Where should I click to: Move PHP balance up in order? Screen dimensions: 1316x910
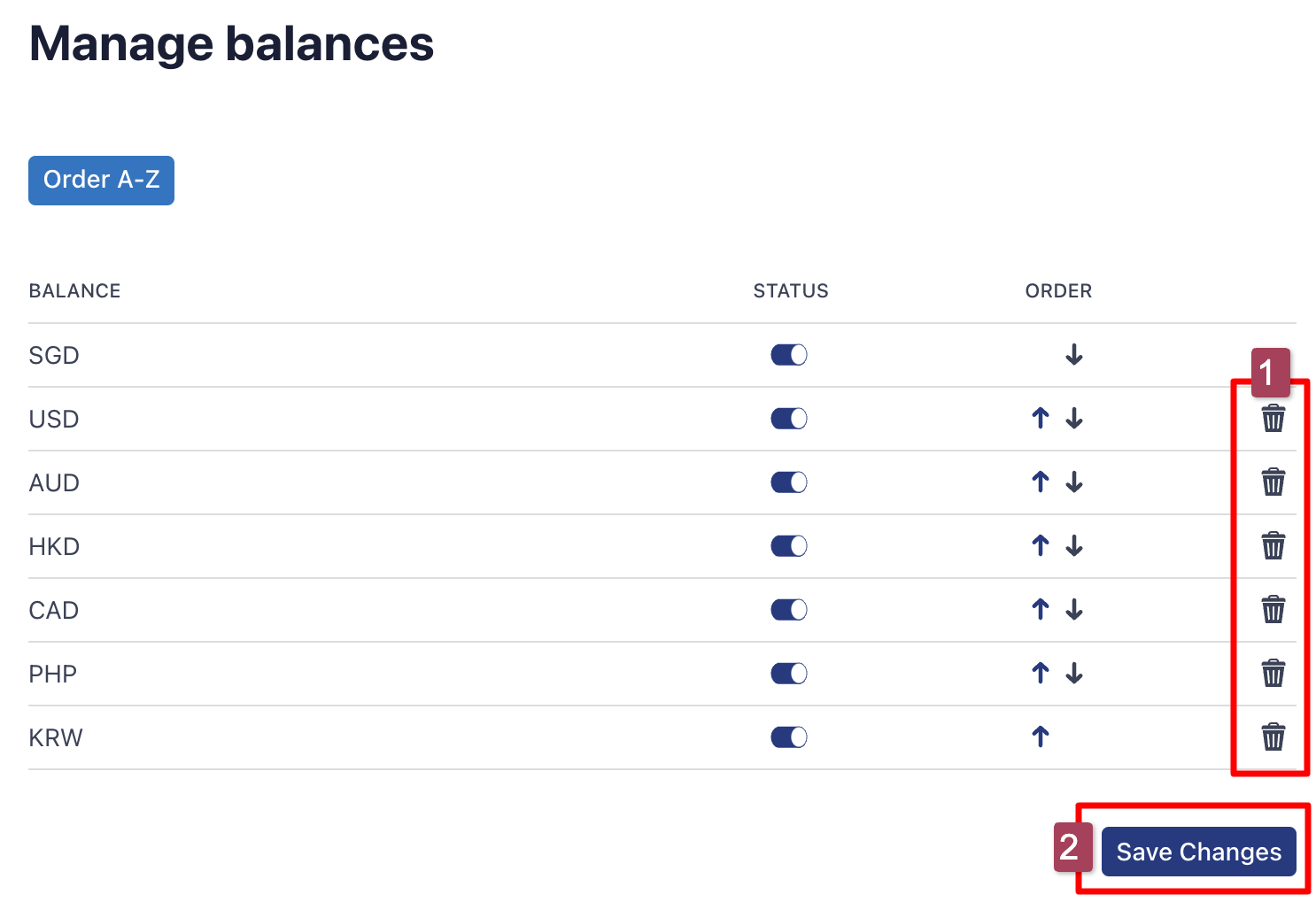click(1041, 674)
